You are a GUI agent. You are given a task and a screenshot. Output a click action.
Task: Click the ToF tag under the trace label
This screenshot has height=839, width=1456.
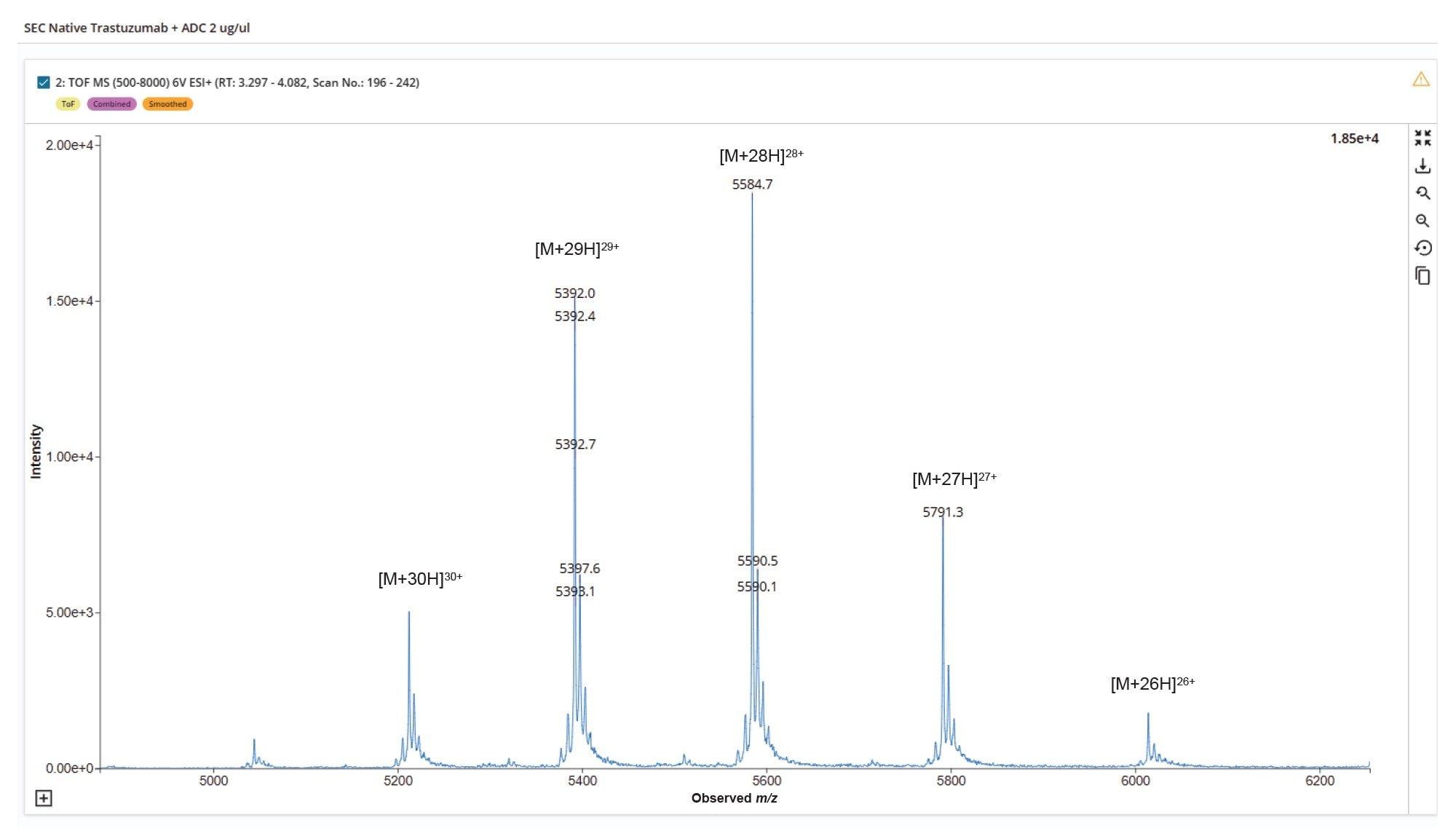click(68, 104)
